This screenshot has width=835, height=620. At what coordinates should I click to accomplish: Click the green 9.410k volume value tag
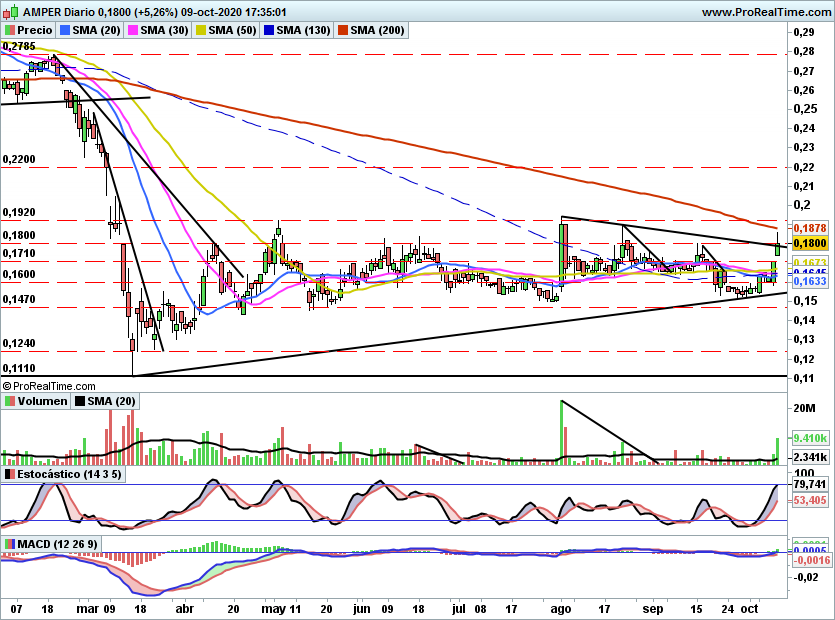(810, 438)
